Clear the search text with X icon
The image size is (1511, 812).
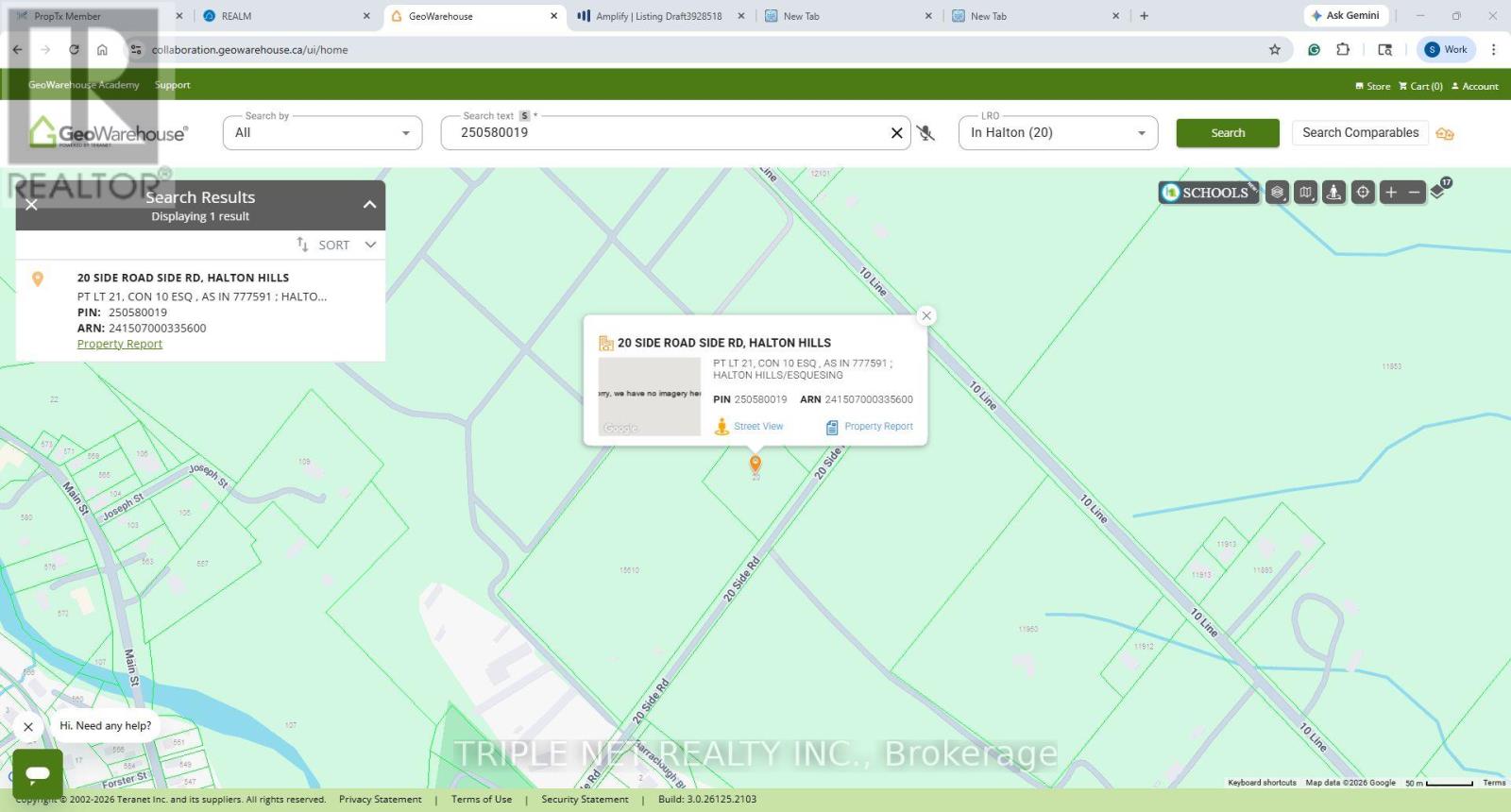click(897, 133)
